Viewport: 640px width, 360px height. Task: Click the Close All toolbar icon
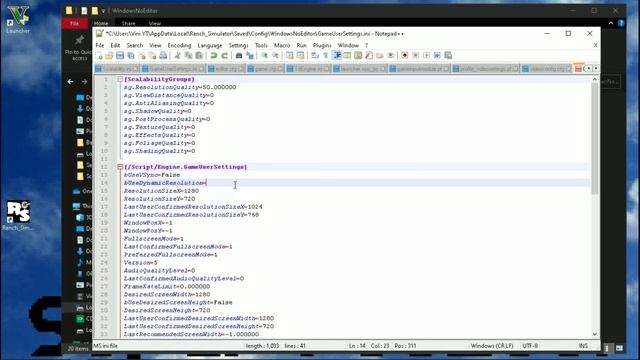tap(153, 56)
